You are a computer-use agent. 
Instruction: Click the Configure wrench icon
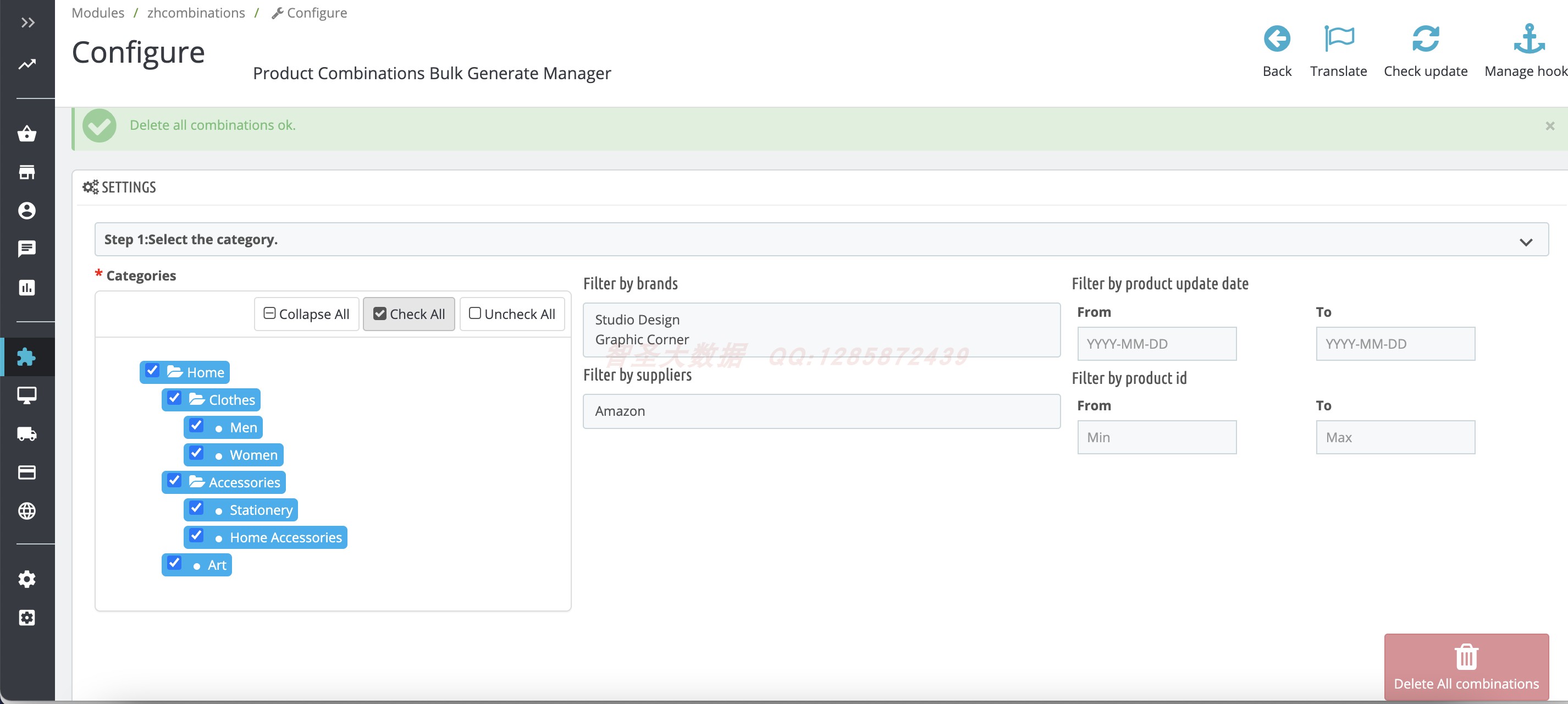(277, 12)
